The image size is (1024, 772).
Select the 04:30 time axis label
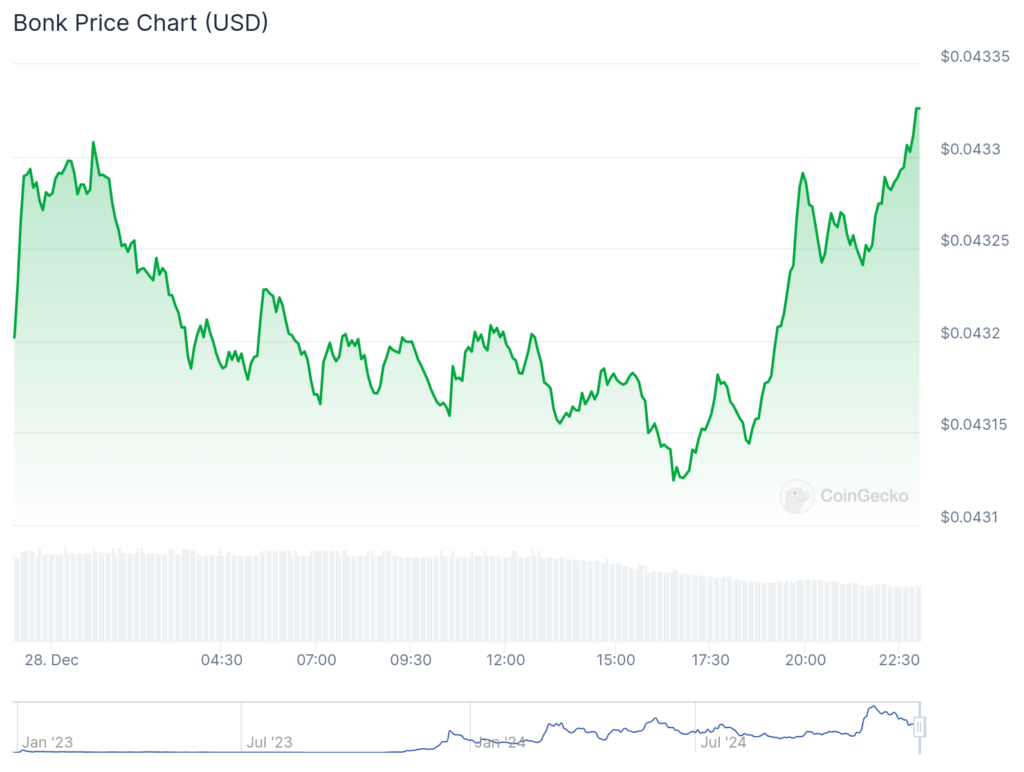pos(221,660)
